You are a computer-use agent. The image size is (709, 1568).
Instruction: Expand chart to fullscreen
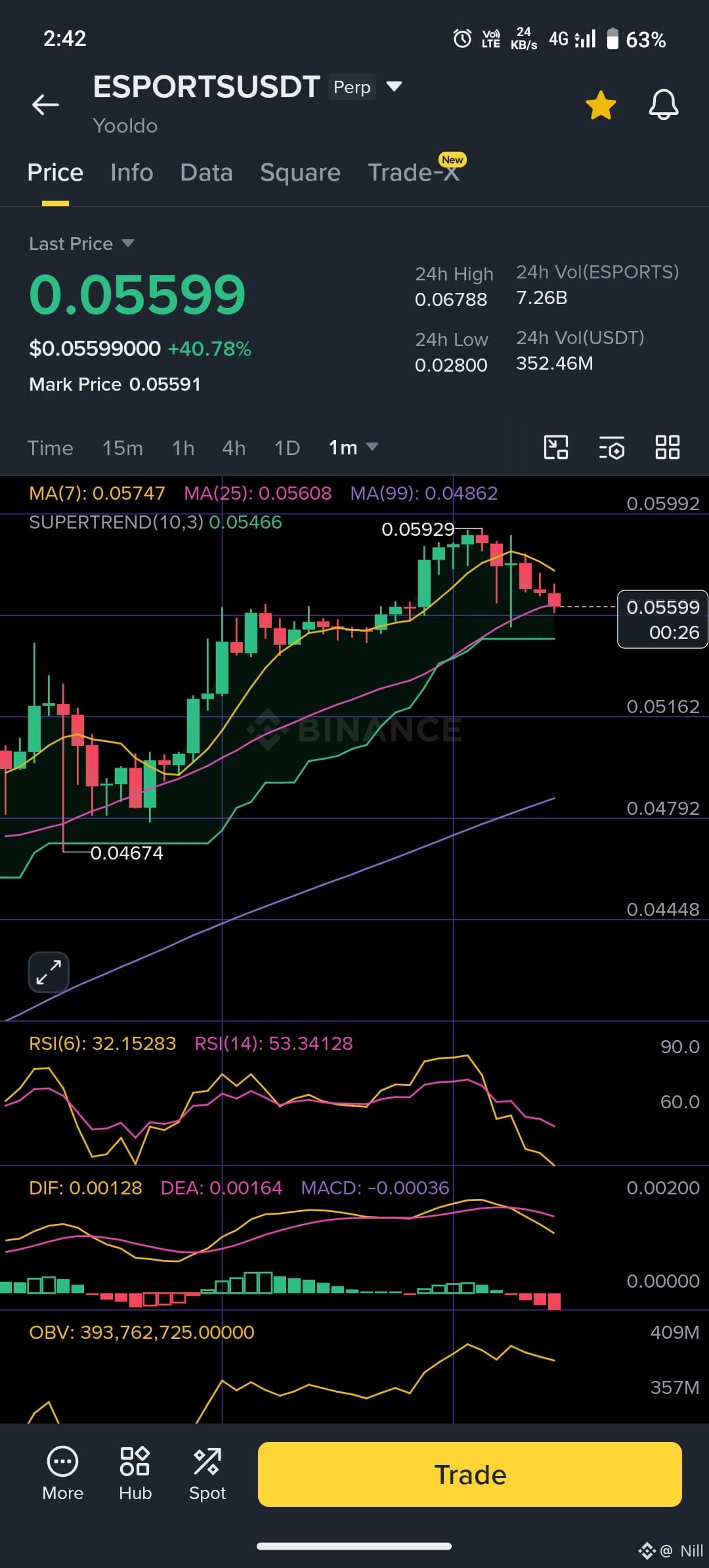(x=49, y=972)
